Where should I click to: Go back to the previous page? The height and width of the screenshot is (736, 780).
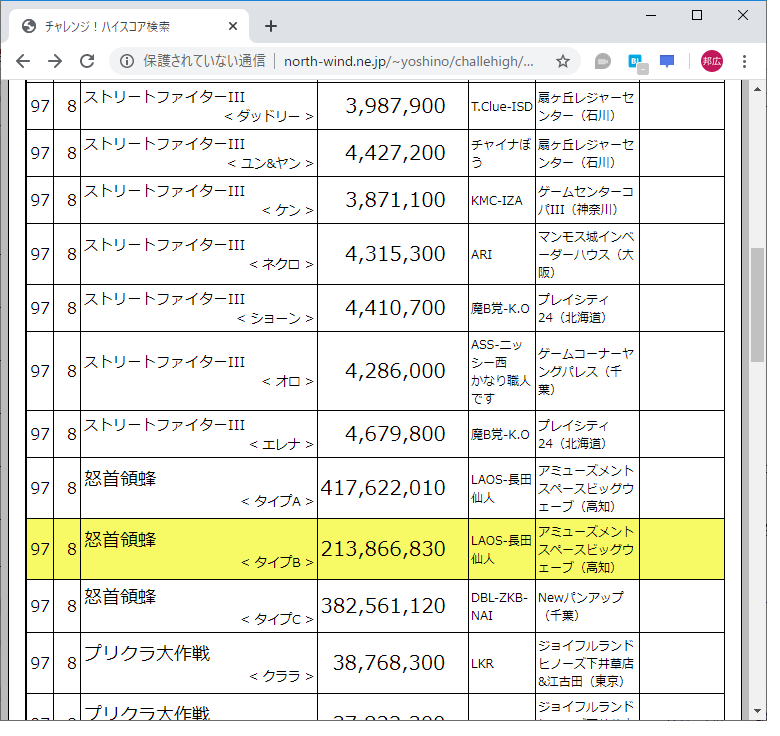click(x=23, y=61)
